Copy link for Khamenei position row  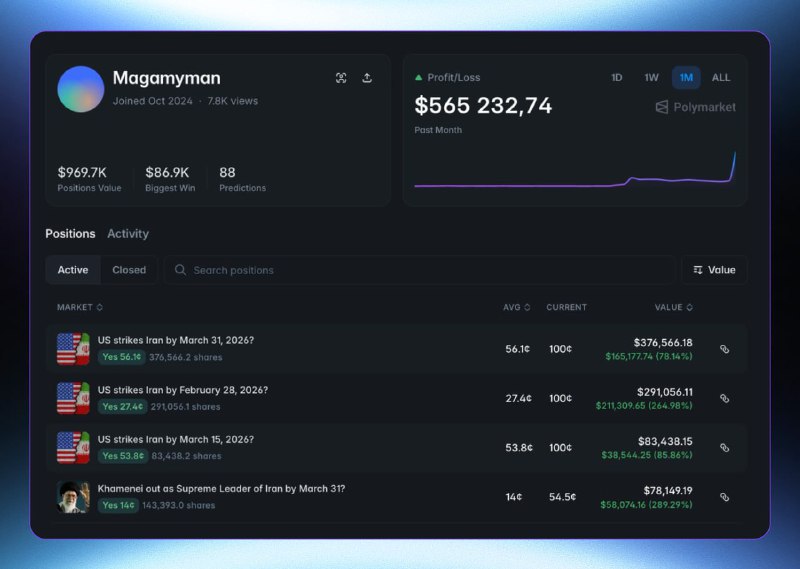coord(725,497)
